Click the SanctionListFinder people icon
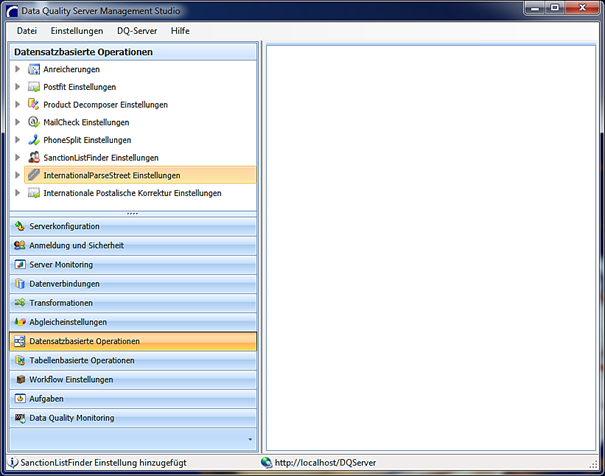605x476 pixels. point(34,157)
